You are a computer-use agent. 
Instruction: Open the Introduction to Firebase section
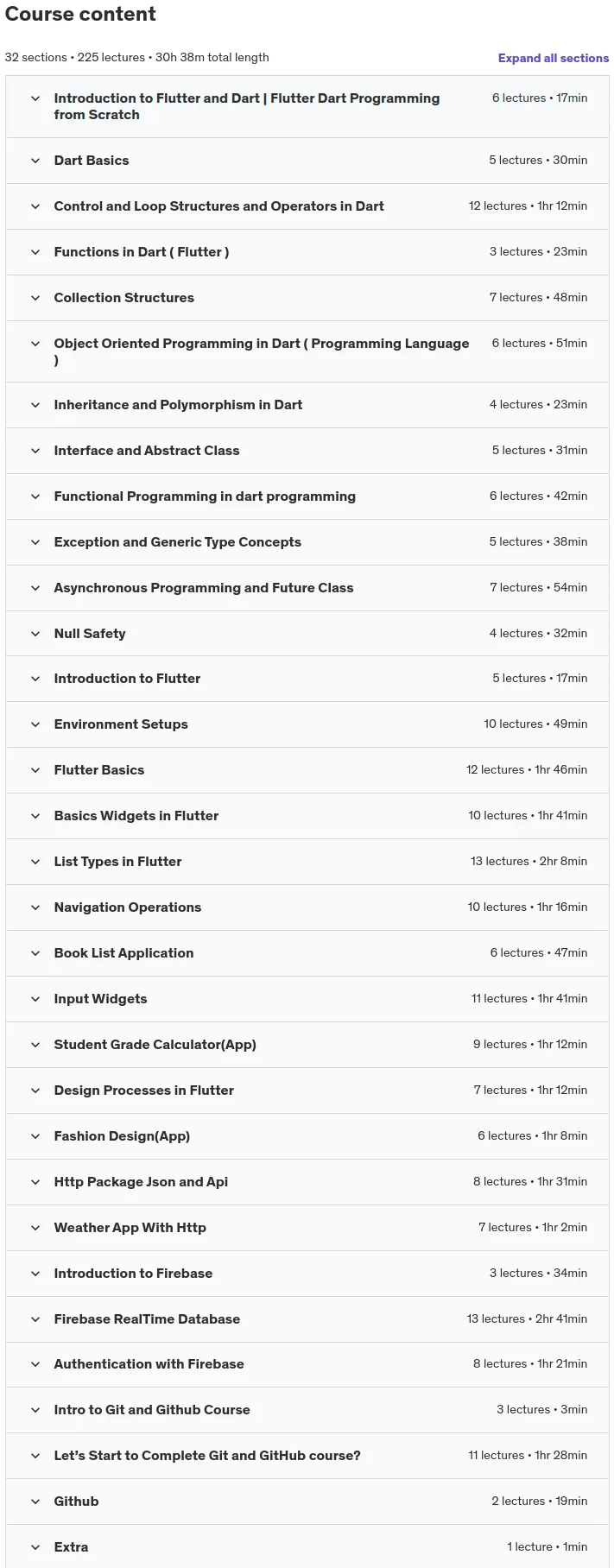coord(307,1274)
